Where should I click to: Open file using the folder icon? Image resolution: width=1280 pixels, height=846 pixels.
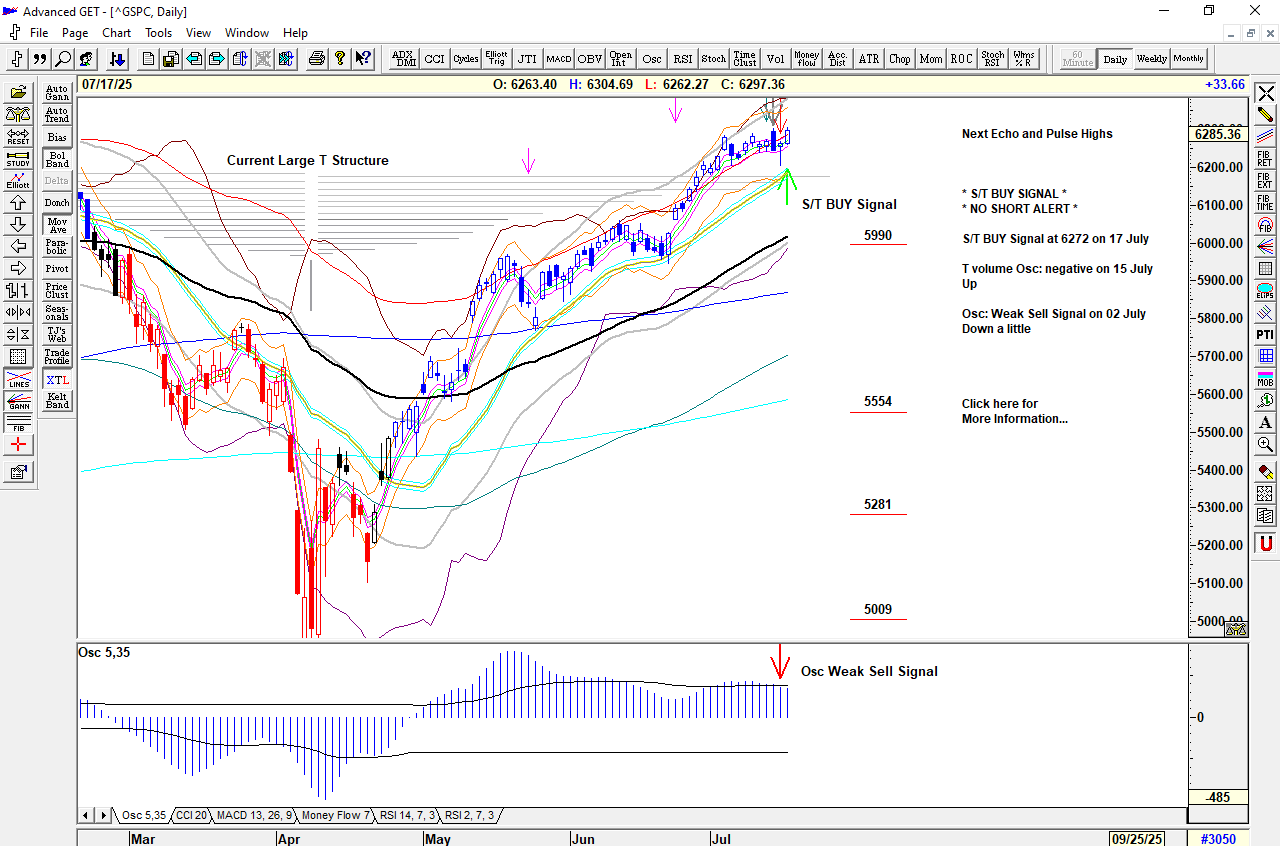(18, 93)
